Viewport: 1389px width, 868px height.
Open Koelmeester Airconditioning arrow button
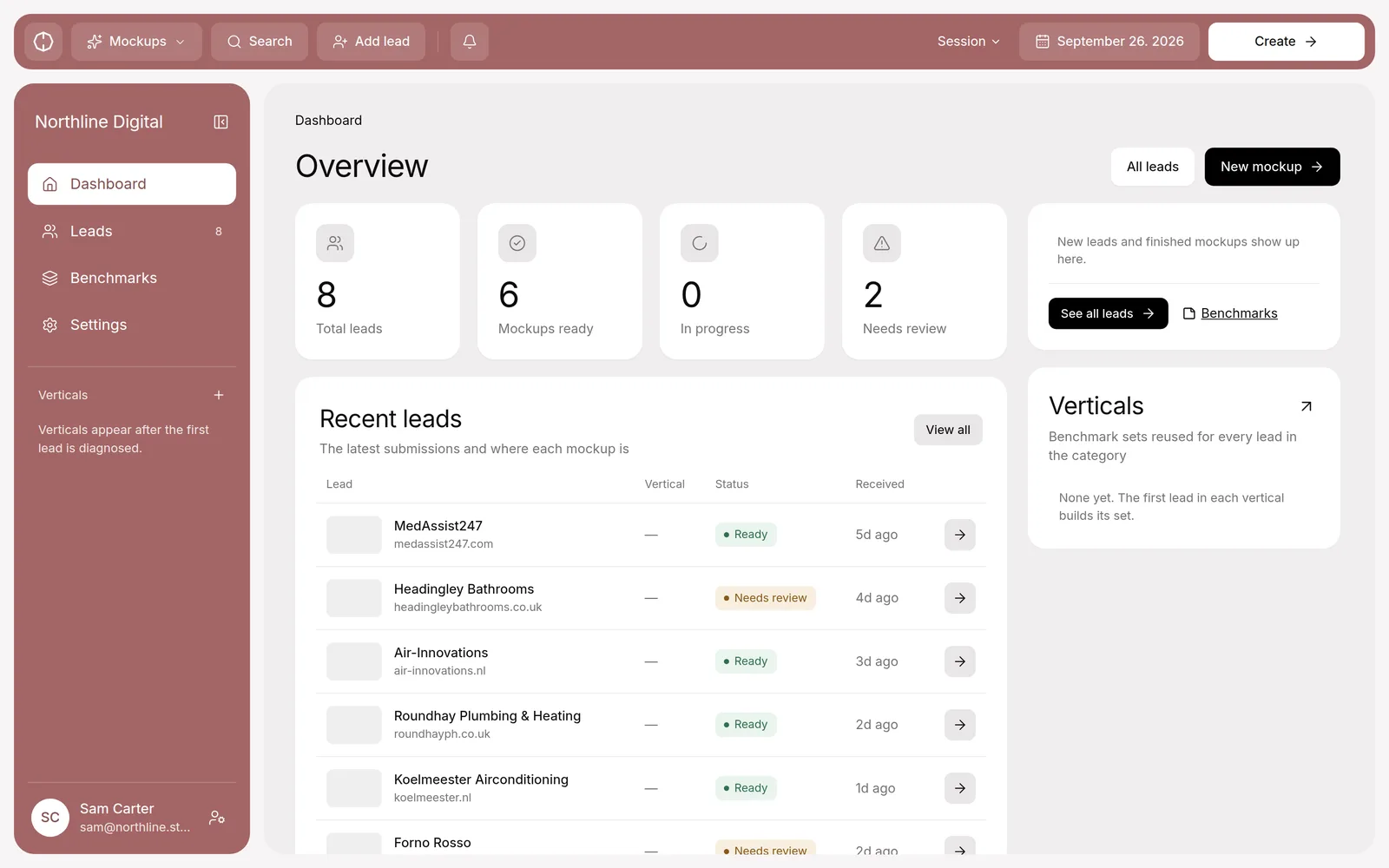(960, 788)
